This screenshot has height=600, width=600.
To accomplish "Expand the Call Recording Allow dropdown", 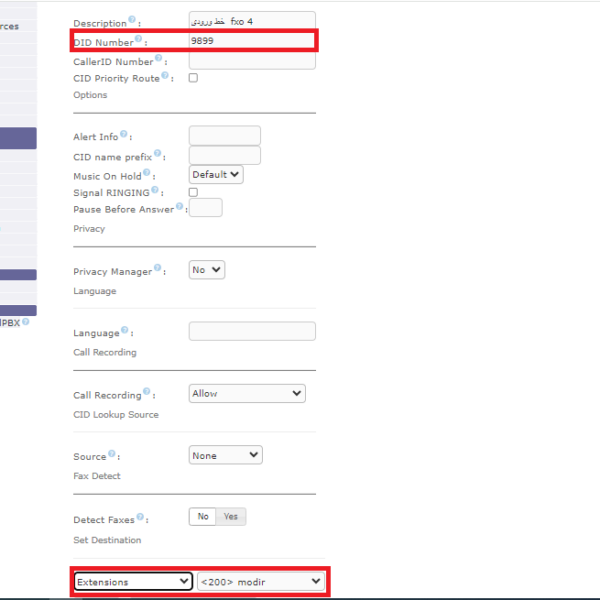I will [x=247, y=394].
